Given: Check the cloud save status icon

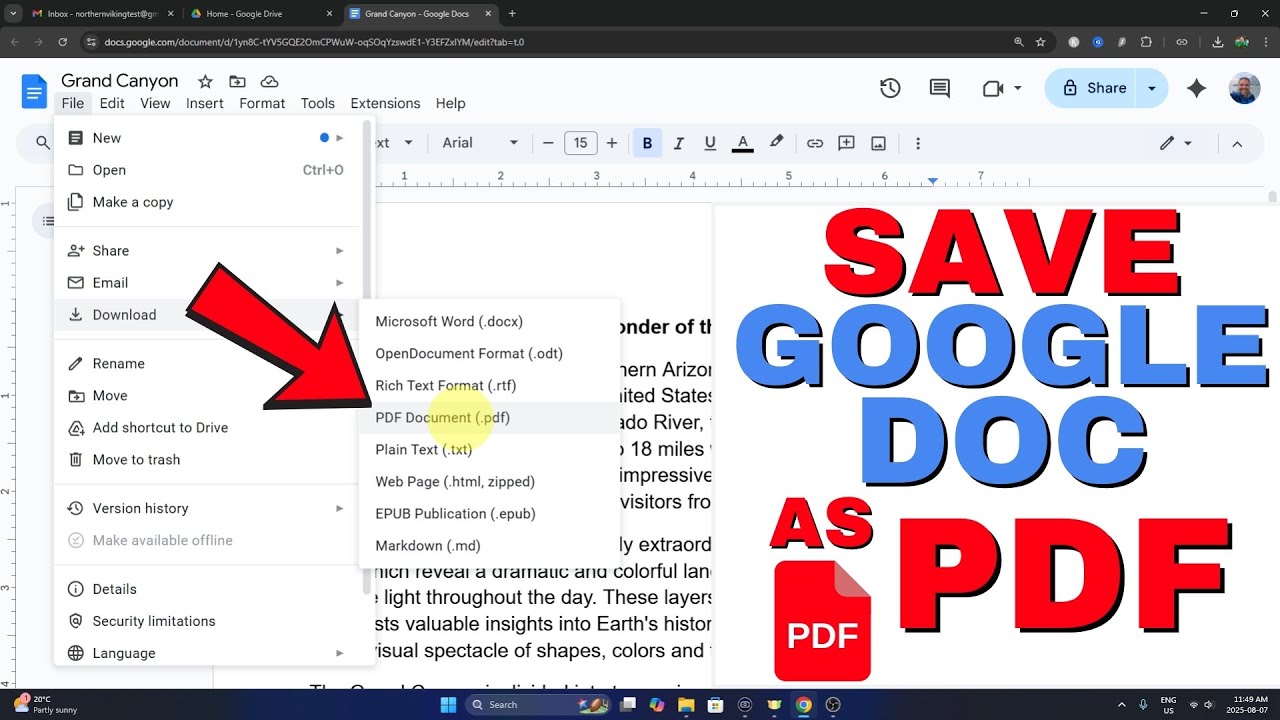Looking at the screenshot, I should pos(269,81).
